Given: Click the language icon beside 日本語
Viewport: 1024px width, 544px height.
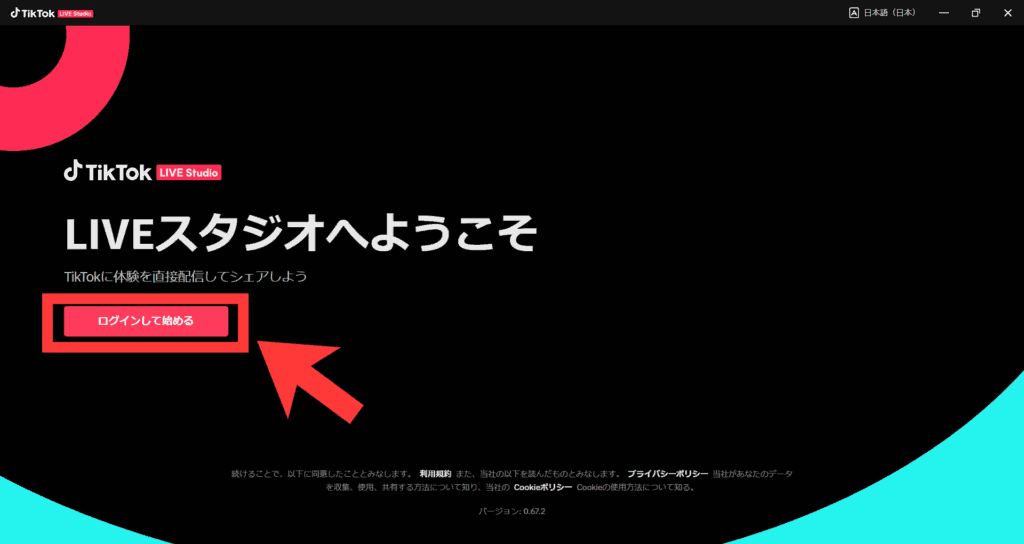Looking at the screenshot, I should point(854,12).
